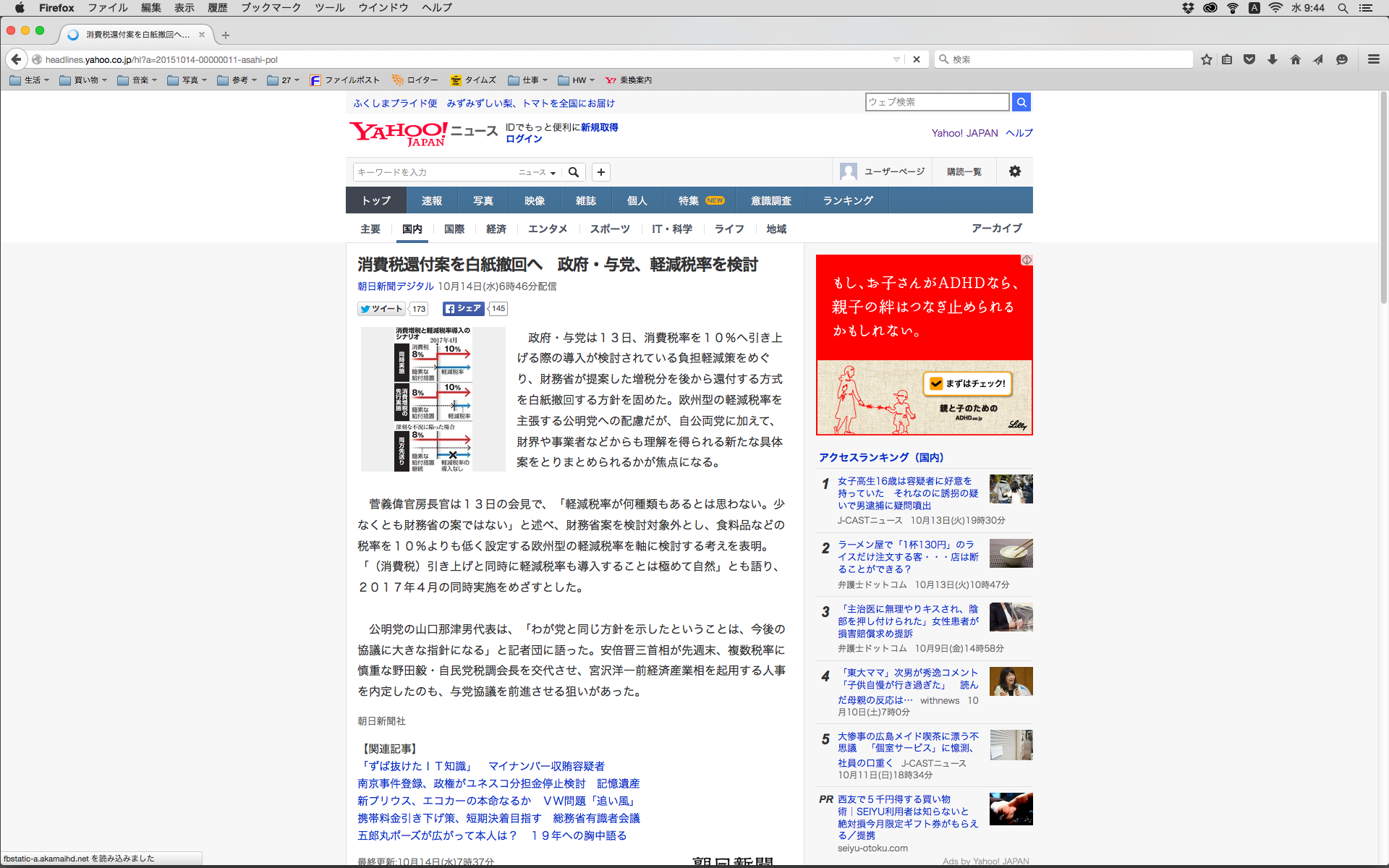Image resolution: width=1389 pixels, height=868 pixels.
Task: Open the 生活 bookmarks folder dropdown
Action: pyautogui.click(x=30, y=80)
